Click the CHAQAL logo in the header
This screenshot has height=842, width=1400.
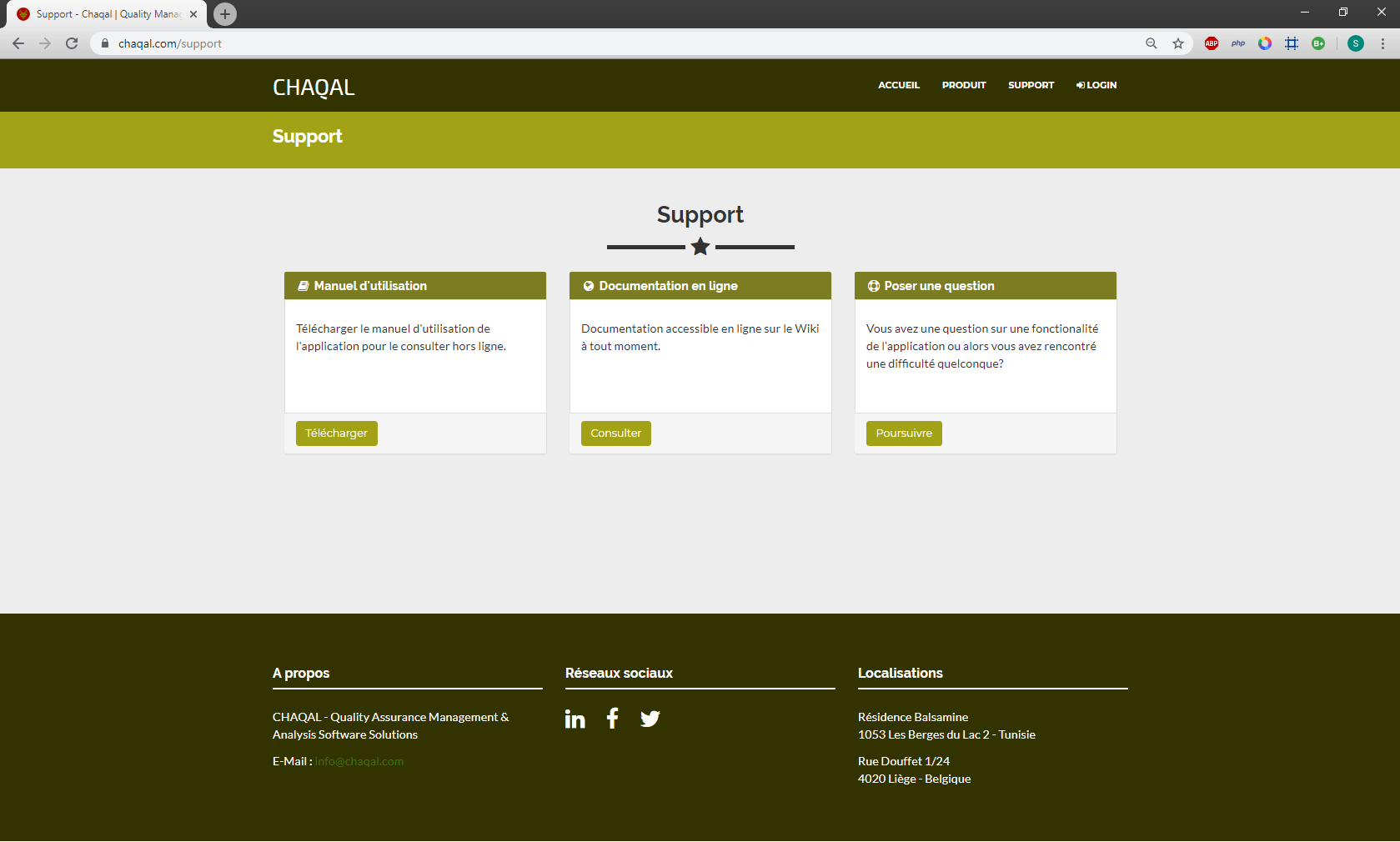(x=314, y=88)
